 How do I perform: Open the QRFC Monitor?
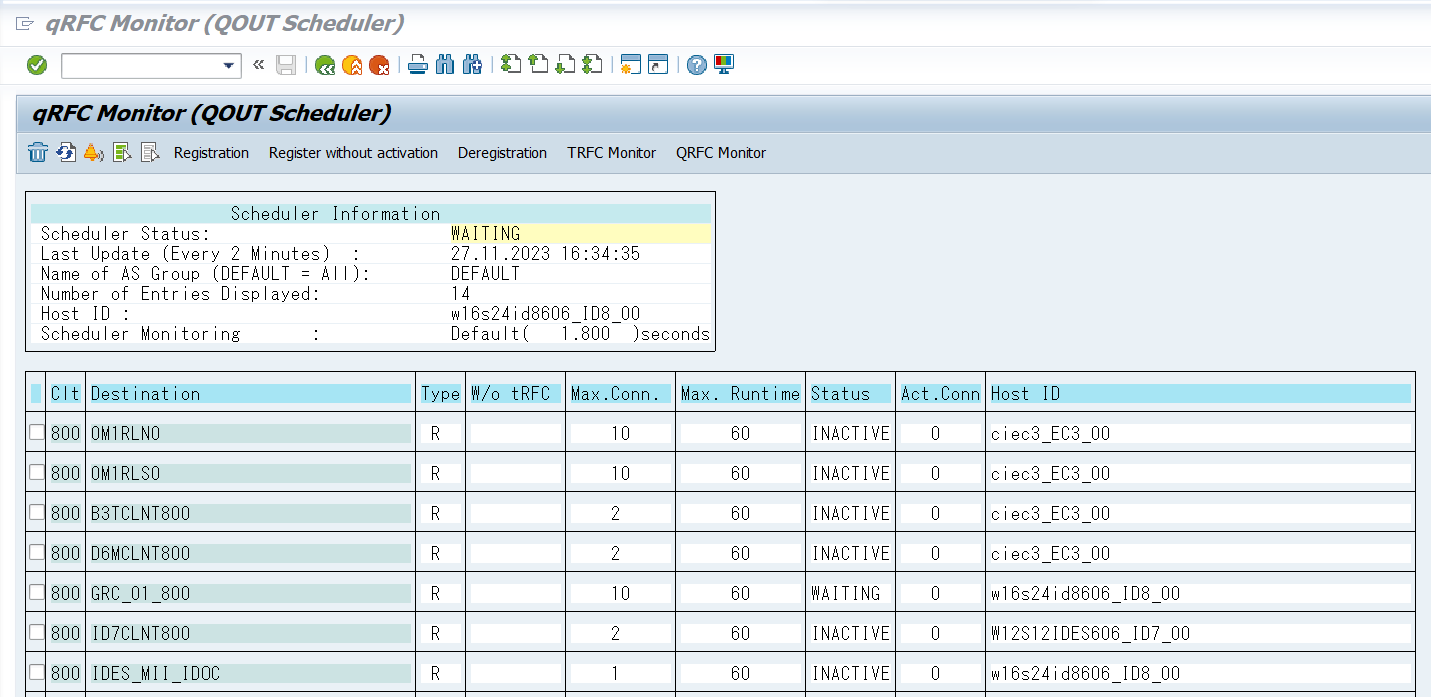coord(720,153)
